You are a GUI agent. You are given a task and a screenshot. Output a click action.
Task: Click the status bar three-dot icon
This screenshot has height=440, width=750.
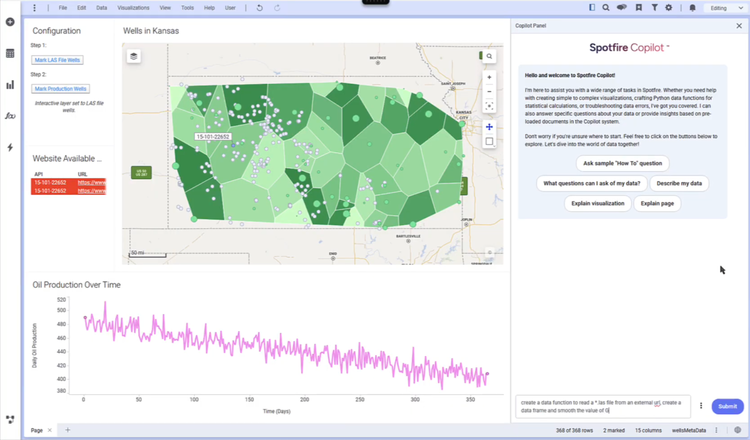pyautogui.click(x=716, y=430)
